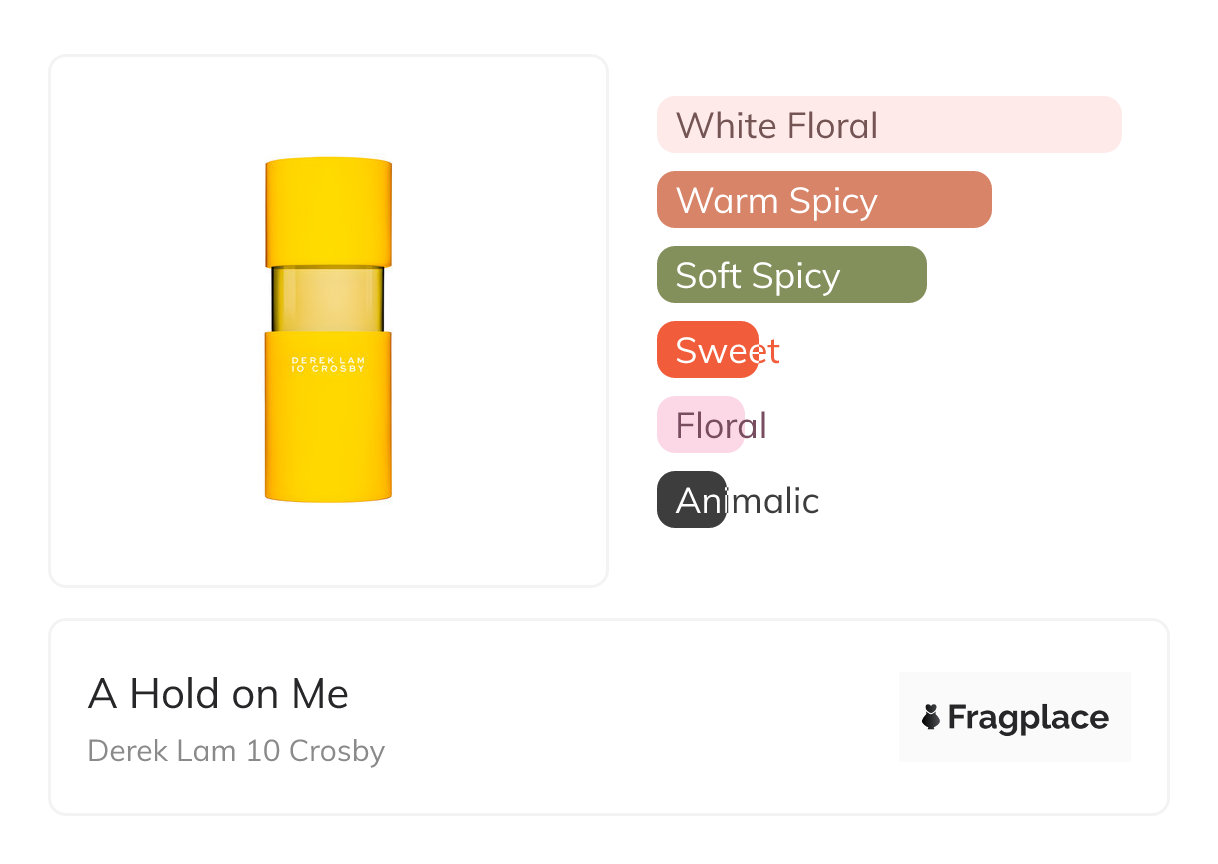
Task: Select the Warm Spicy accord bar
Action: 824,200
